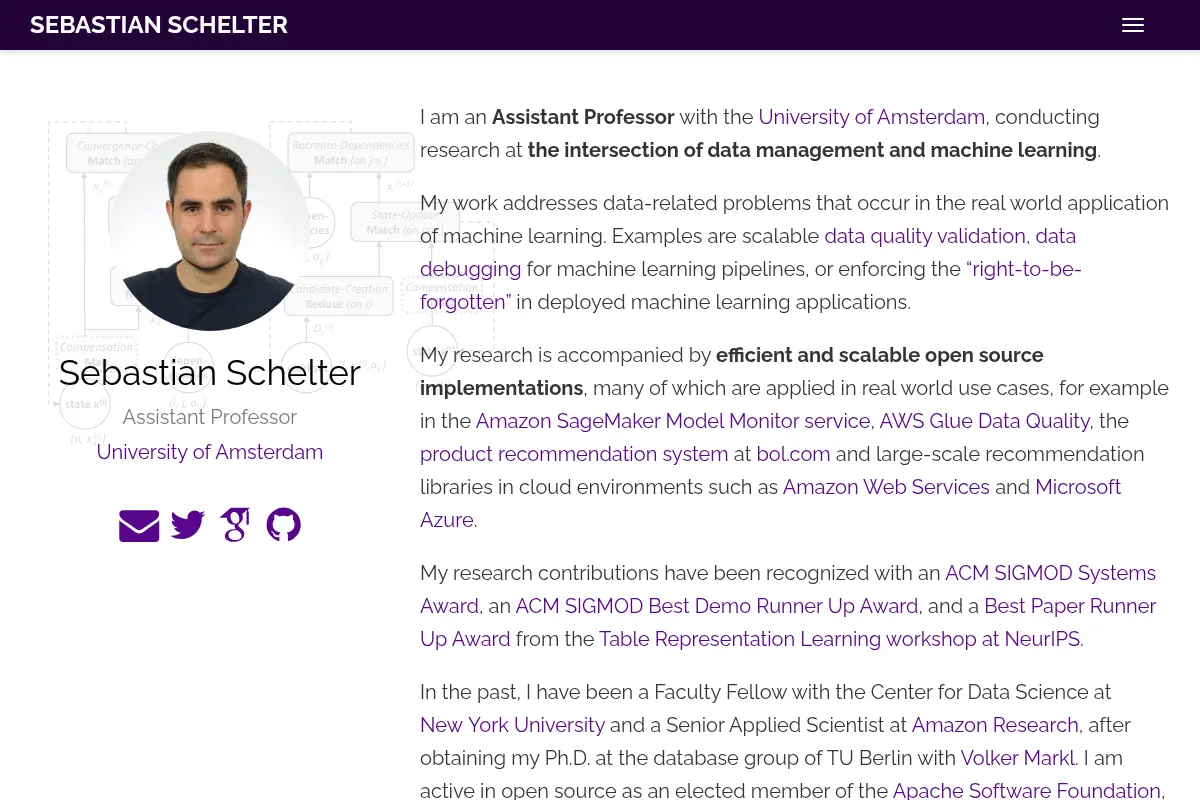Click Sebastian Schelter's profile photo

209,231
